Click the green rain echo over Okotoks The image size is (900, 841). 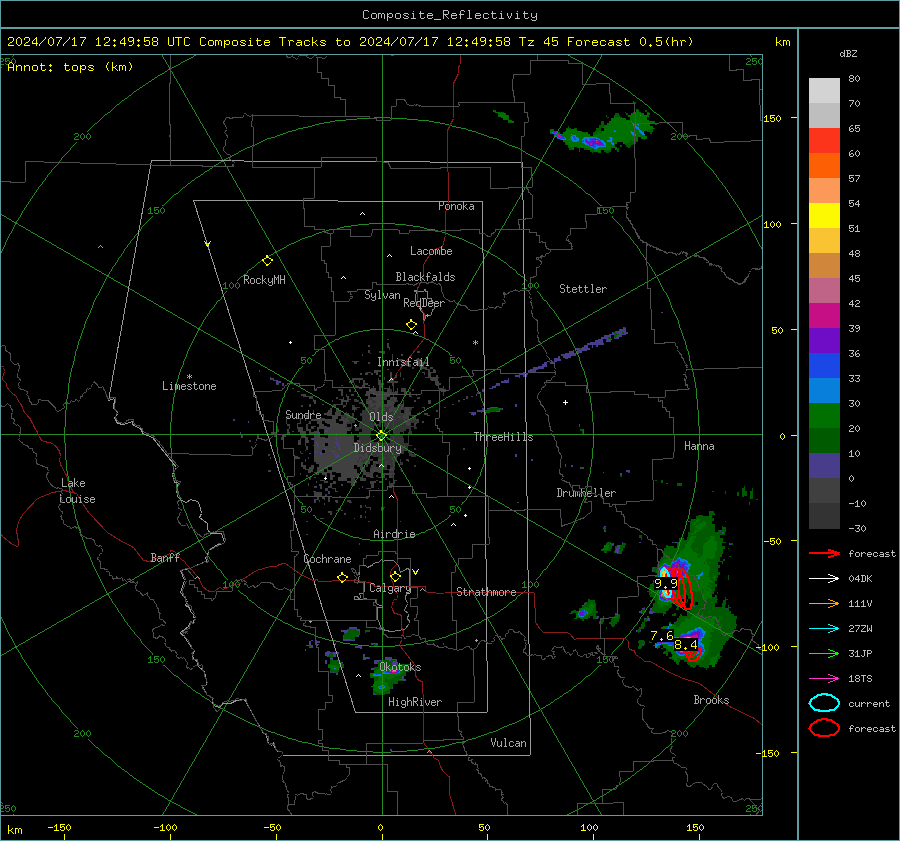pyautogui.click(x=386, y=678)
